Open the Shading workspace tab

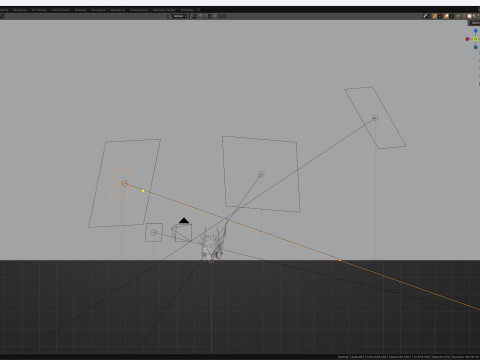[80, 10]
